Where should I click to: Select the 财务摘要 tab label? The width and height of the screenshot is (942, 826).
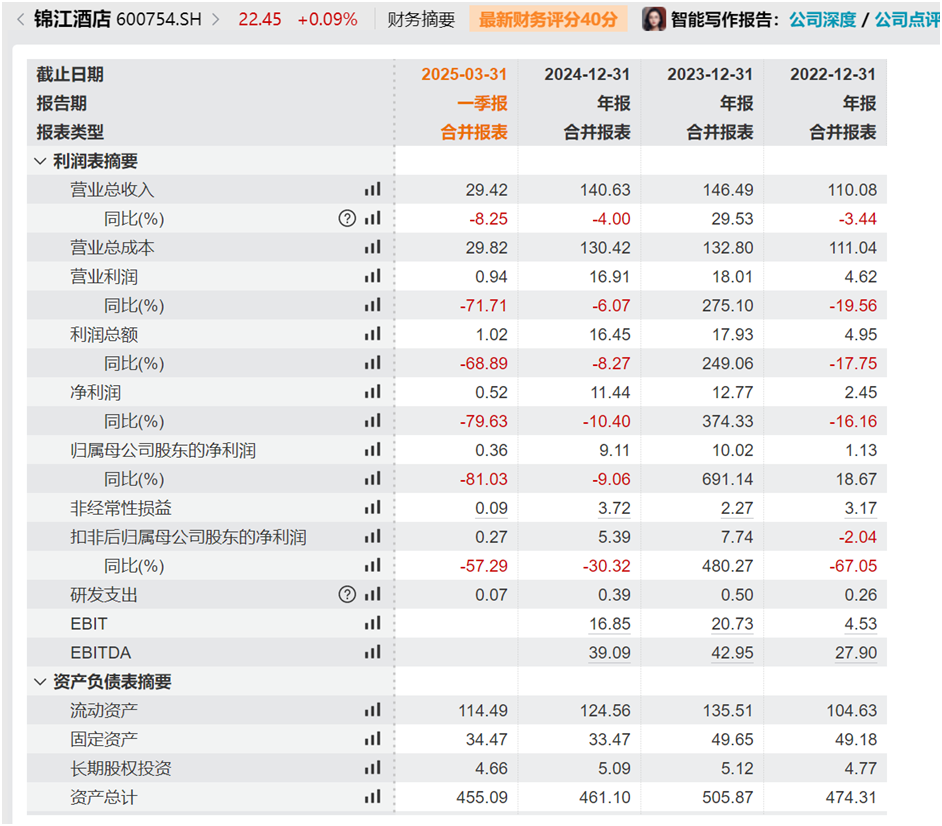pos(421,19)
